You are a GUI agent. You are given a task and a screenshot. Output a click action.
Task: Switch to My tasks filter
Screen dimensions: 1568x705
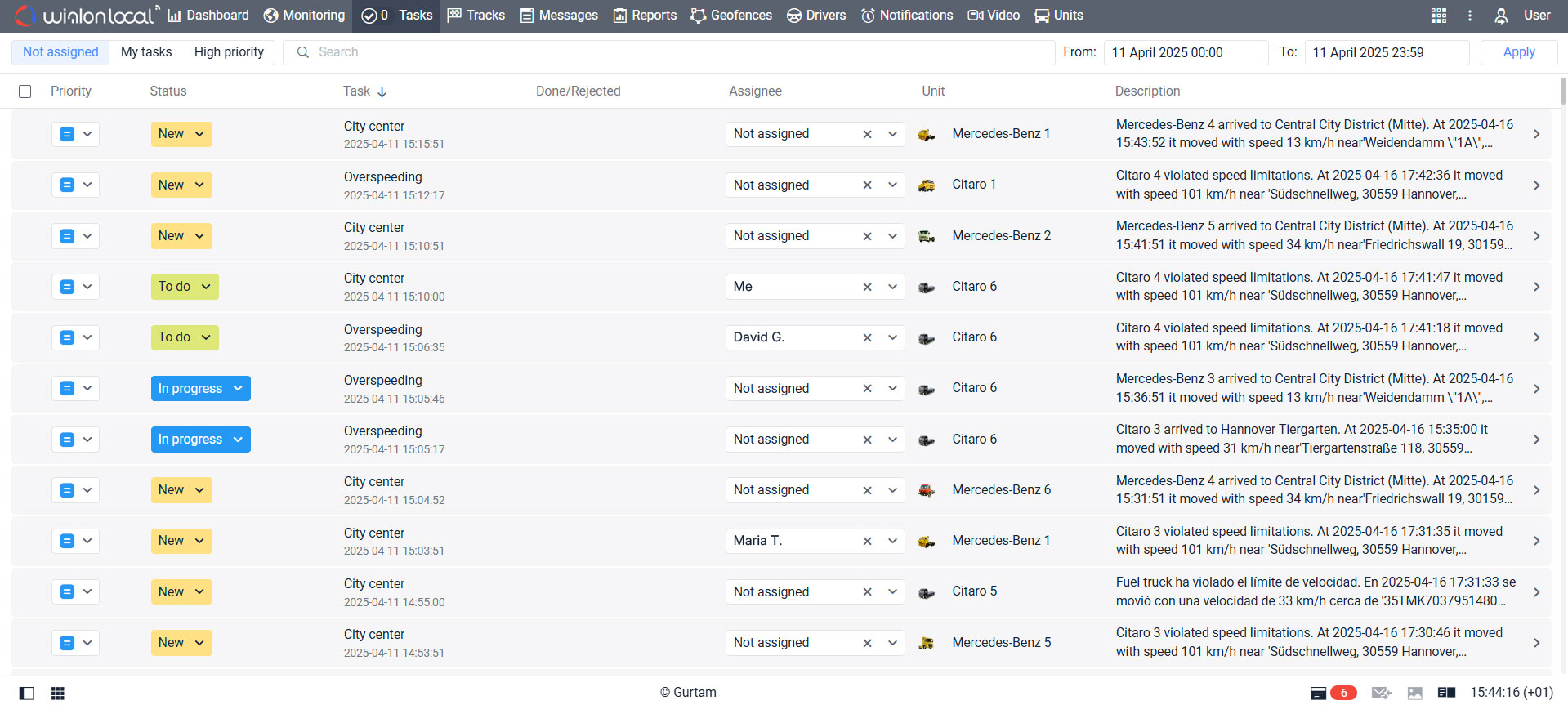point(146,52)
